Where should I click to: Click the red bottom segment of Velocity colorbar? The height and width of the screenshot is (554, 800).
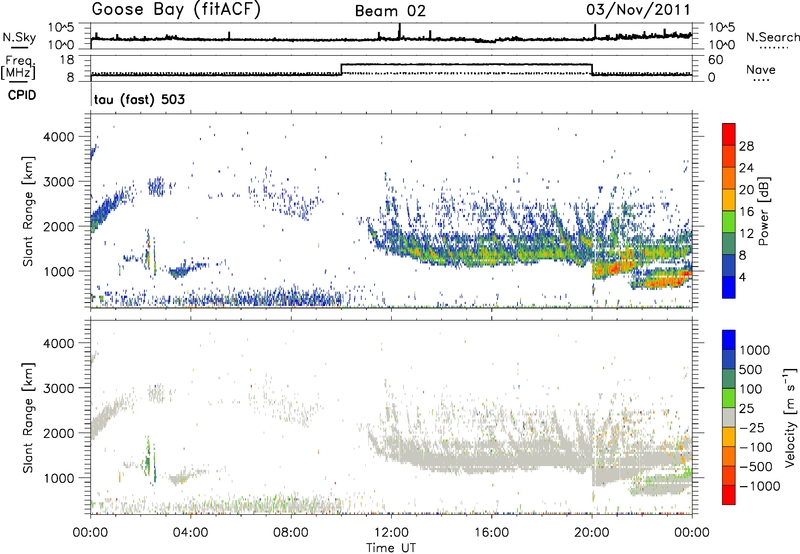729,495
